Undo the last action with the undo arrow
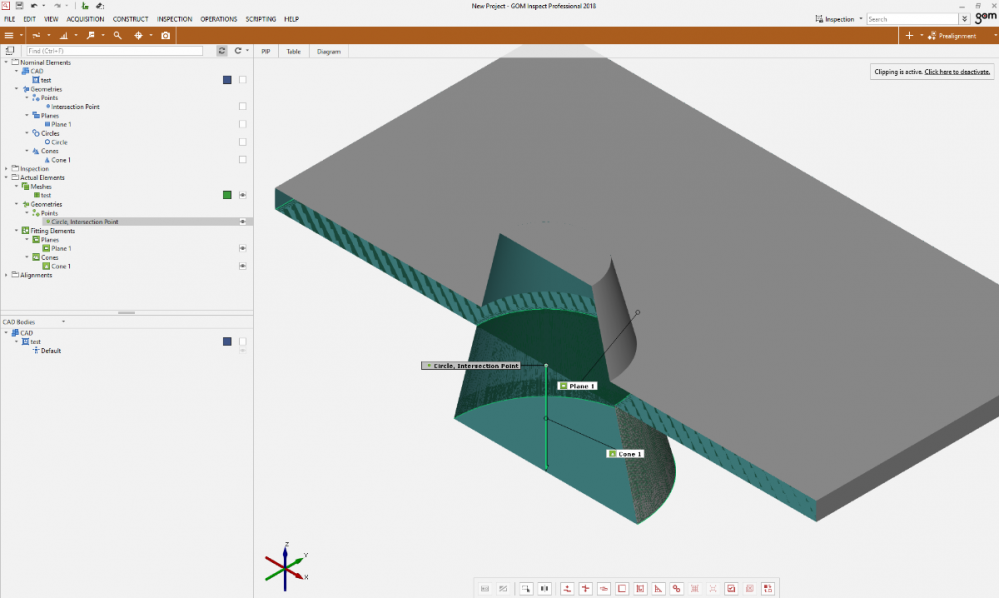The height and width of the screenshot is (598, 999). click(x=34, y=6)
